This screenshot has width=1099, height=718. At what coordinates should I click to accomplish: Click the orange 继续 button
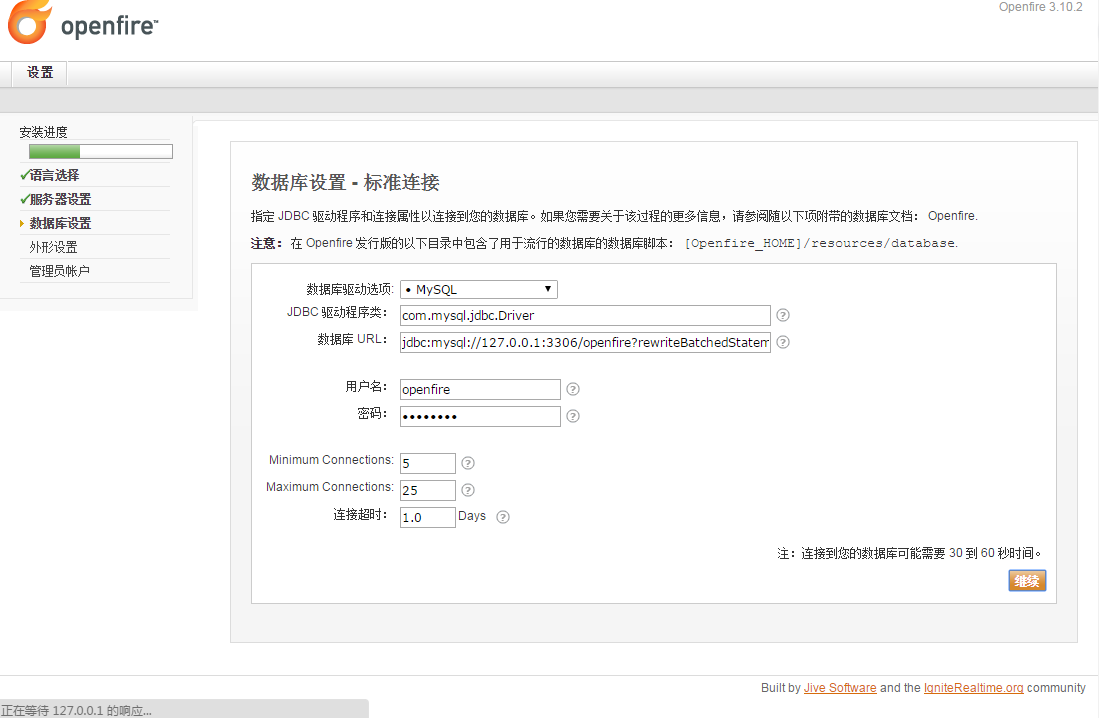(x=1027, y=581)
